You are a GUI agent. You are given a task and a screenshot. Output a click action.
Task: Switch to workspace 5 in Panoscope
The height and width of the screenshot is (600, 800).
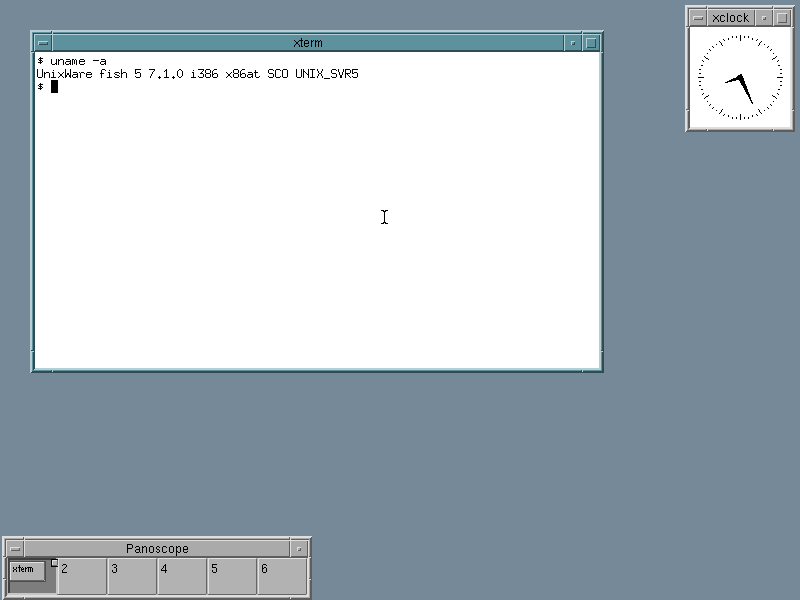[x=232, y=576]
